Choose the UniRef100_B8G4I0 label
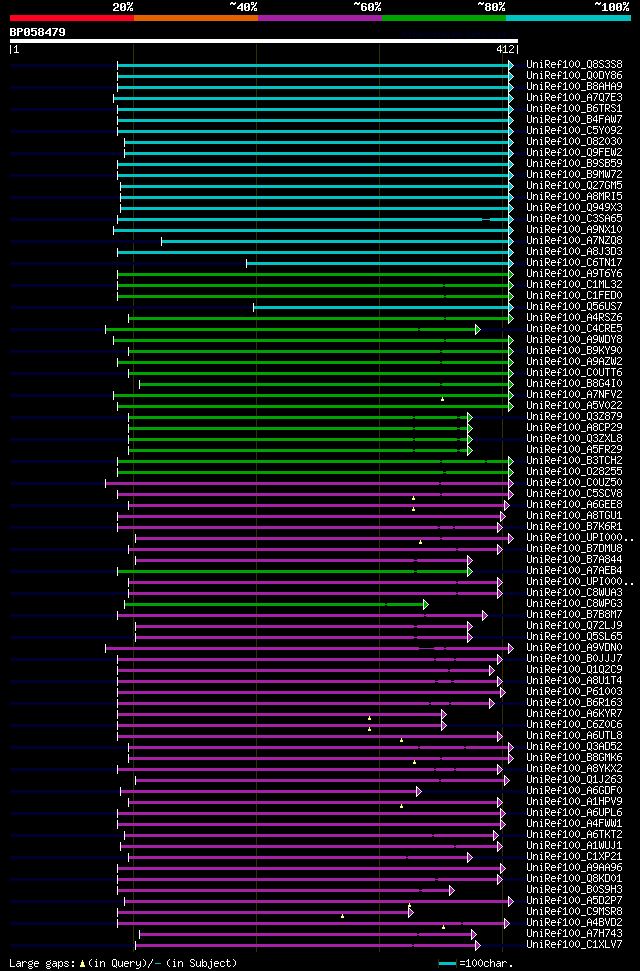The height and width of the screenshot is (971, 640). pyautogui.click(x=574, y=384)
